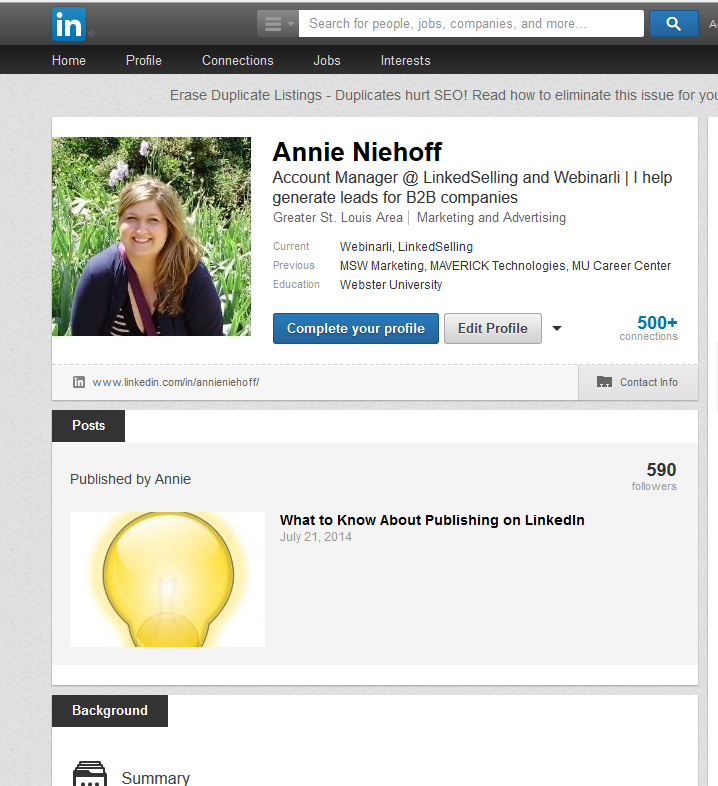Click the LinkedIn icon beside profile URL
Image resolution: width=718 pixels, height=786 pixels.
pos(79,382)
